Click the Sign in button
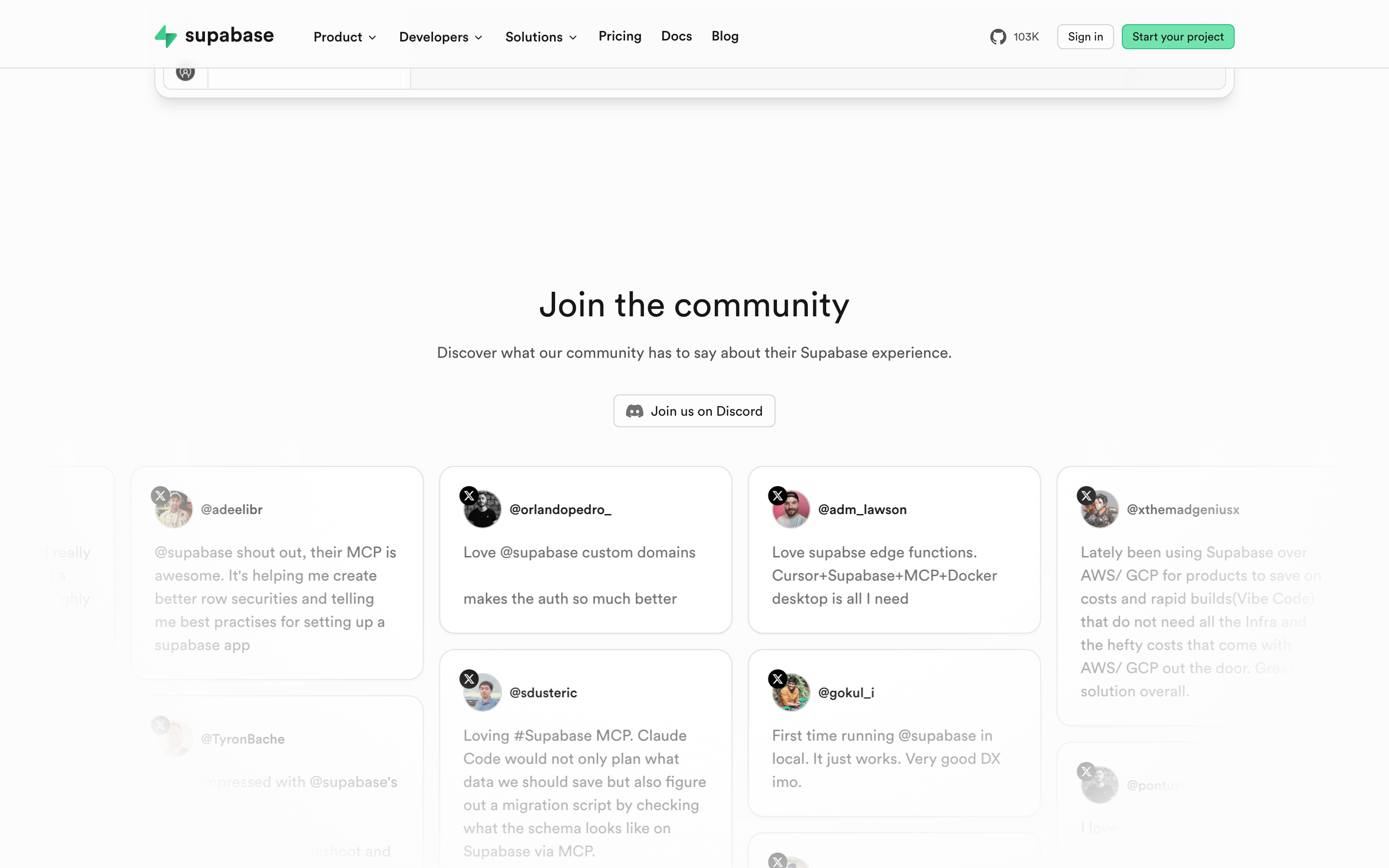This screenshot has width=1389, height=868. point(1085,37)
